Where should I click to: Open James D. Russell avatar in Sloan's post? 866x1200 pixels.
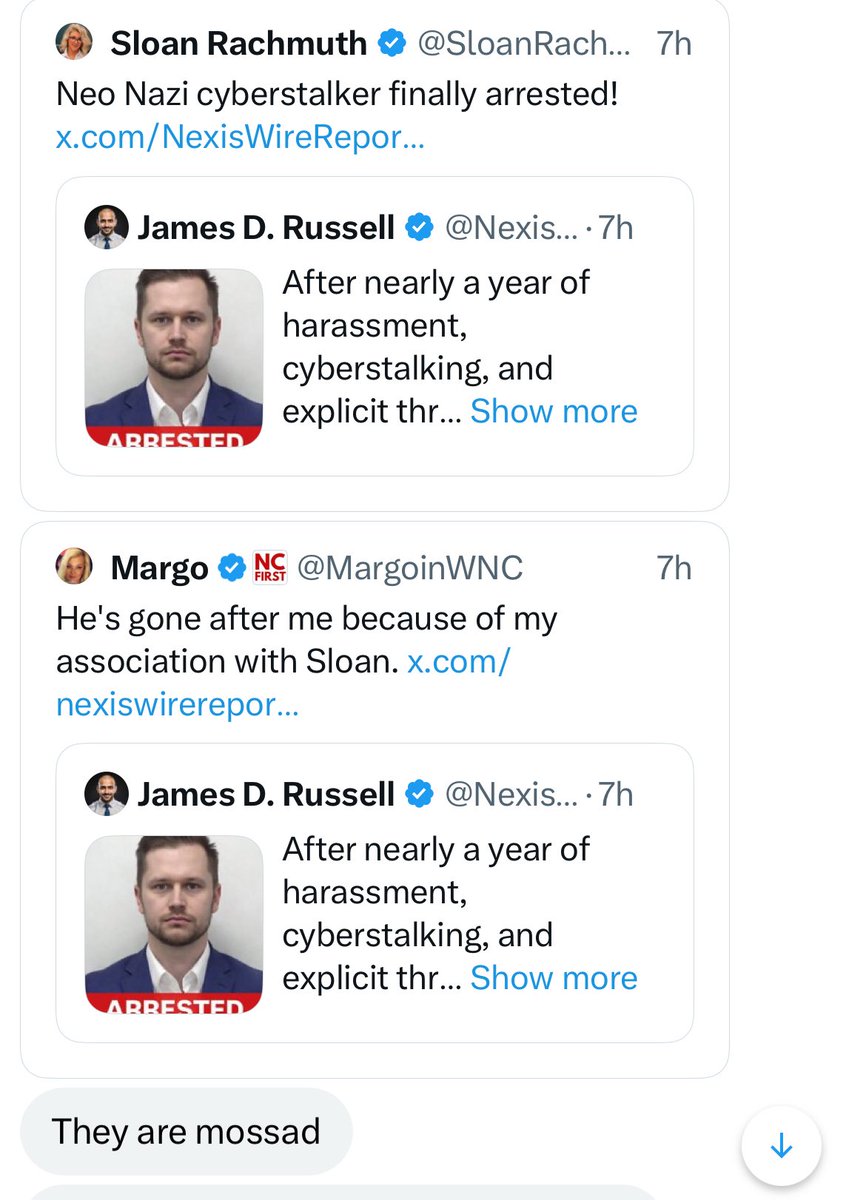pos(106,228)
